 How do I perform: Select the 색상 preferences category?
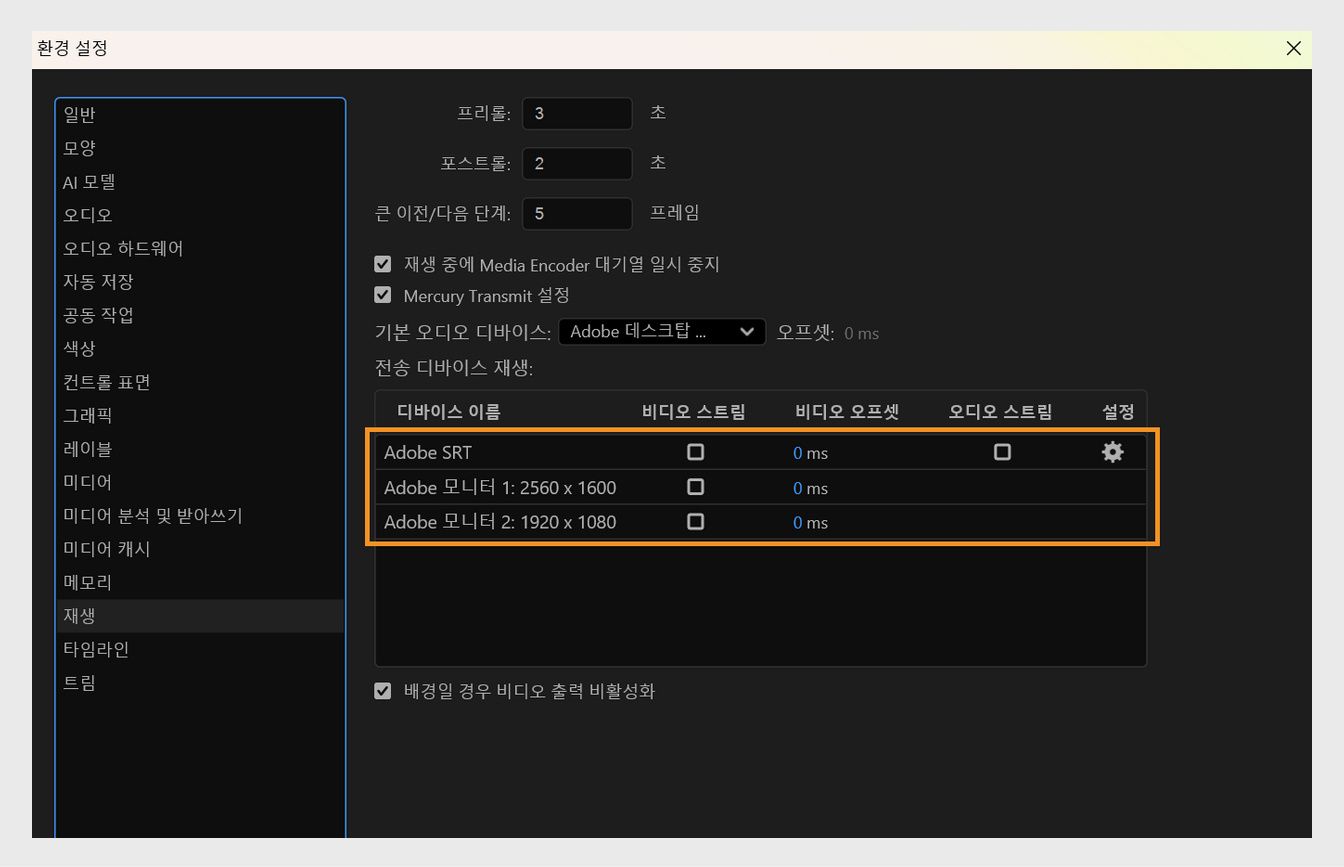(79, 348)
